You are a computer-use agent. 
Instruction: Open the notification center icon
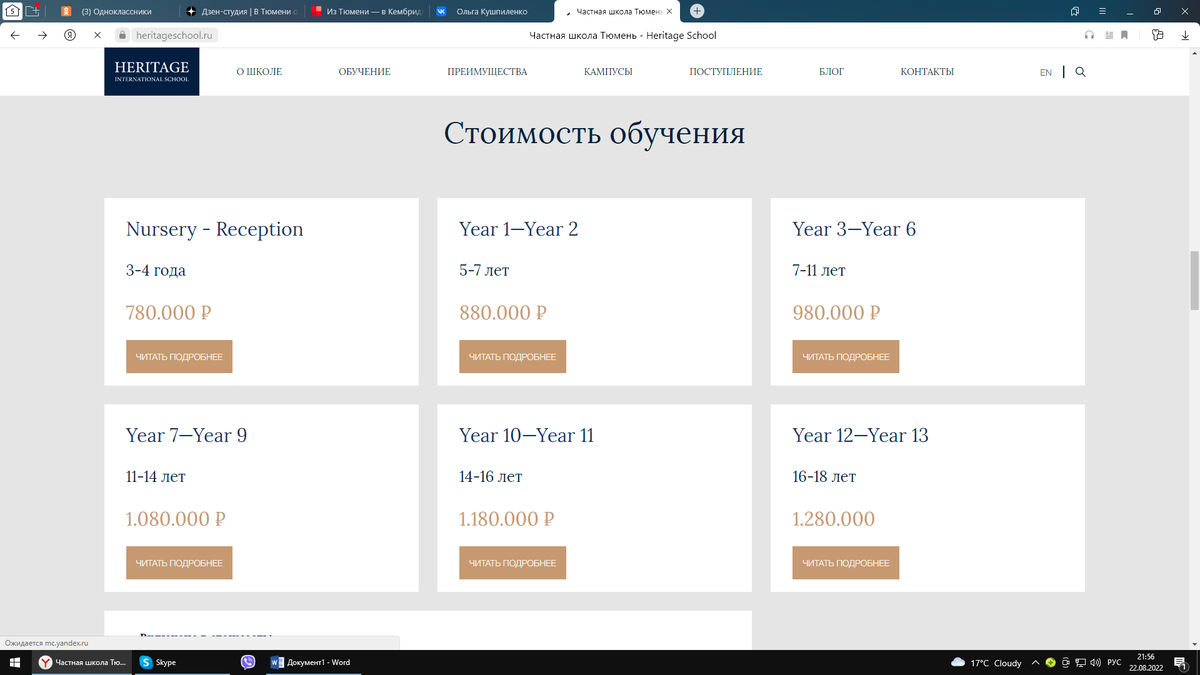pyautogui.click(x=1183, y=662)
